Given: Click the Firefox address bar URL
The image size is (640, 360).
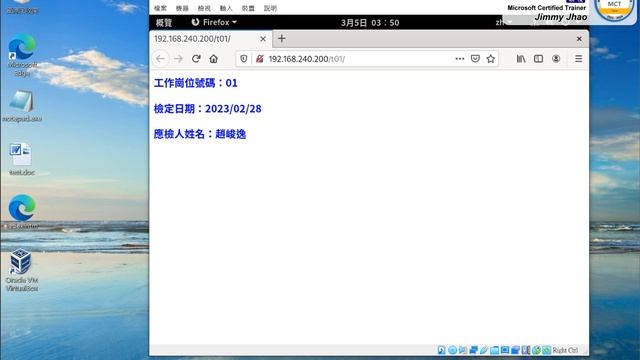Looking at the screenshot, I should (306, 59).
